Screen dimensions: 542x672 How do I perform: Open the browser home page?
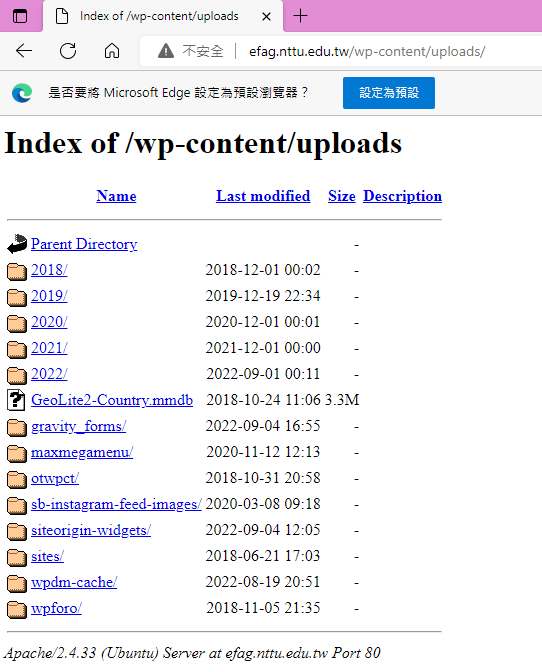point(112,51)
